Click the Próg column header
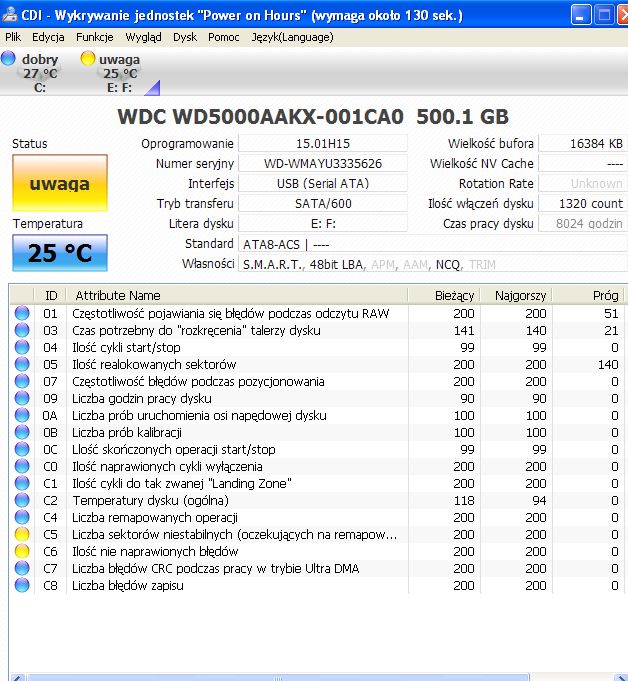The height and width of the screenshot is (681, 628). click(588, 295)
